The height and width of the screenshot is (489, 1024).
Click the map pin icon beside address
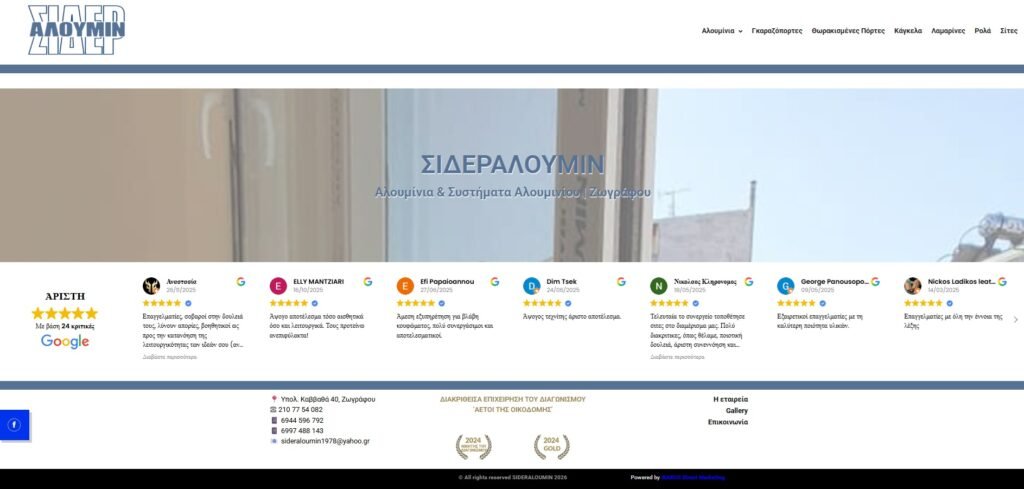(274, 399)
